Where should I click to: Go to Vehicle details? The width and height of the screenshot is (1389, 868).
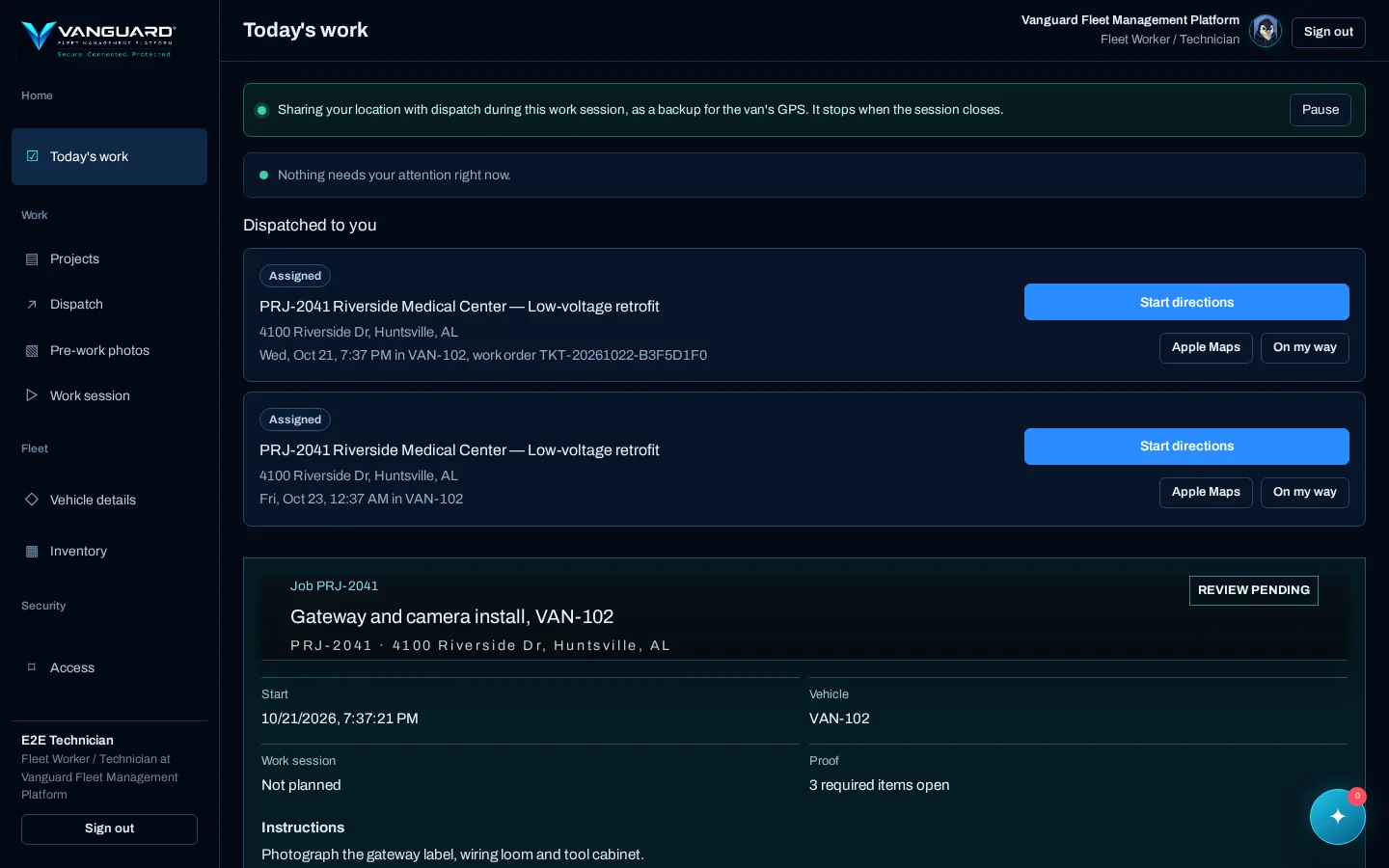(x=109, y=500)
